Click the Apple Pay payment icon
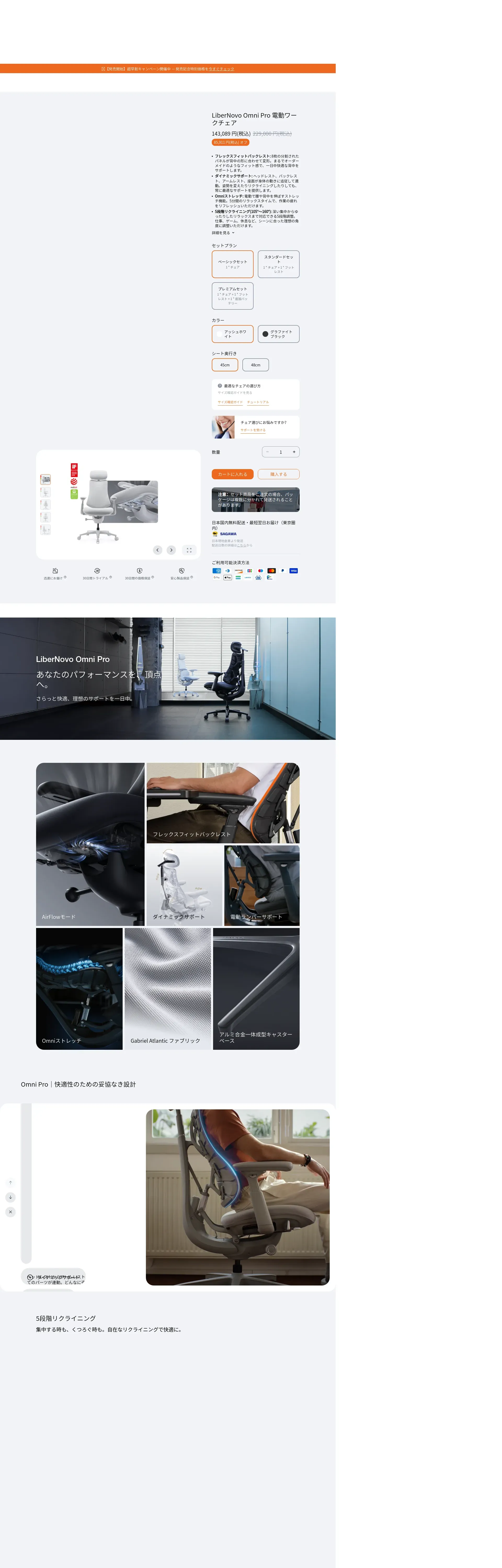The image size is (502, 1568). tap(228, 578)
